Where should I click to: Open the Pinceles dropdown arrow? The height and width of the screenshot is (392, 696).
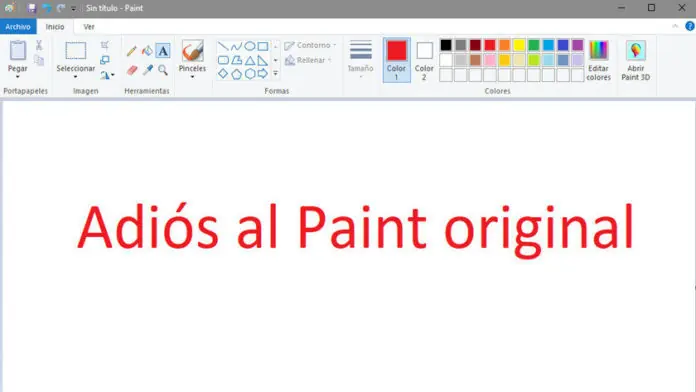[x=192, y=77]
